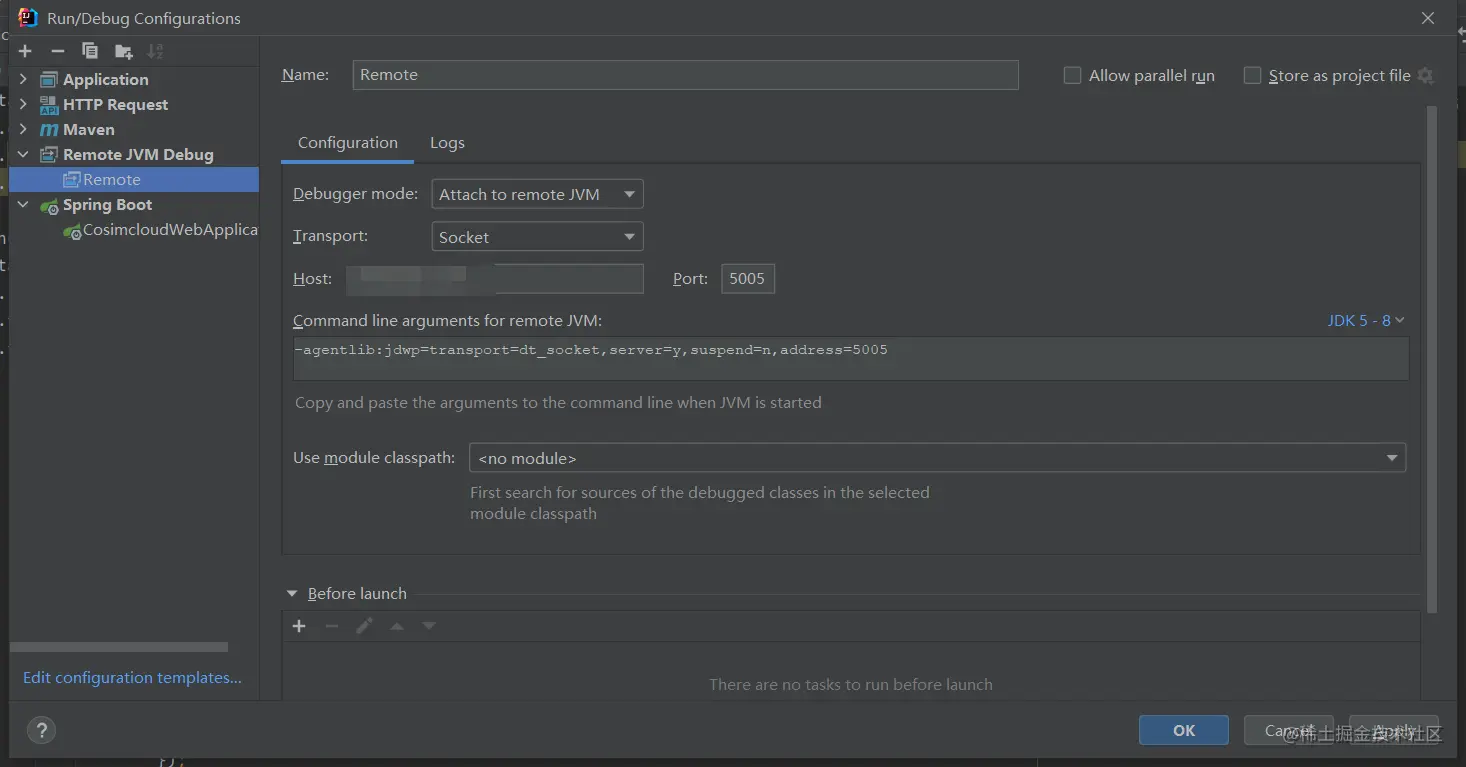Toggle Store as project file checkbox

1252,76
